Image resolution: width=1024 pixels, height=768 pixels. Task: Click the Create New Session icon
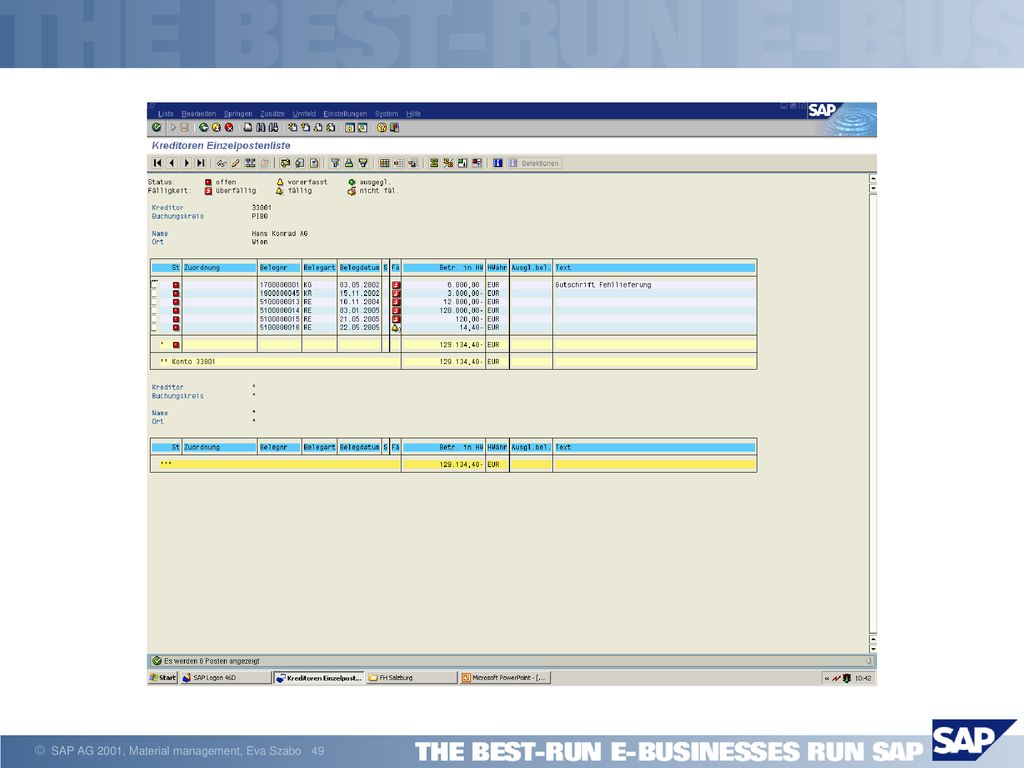[x=350, y=128]
